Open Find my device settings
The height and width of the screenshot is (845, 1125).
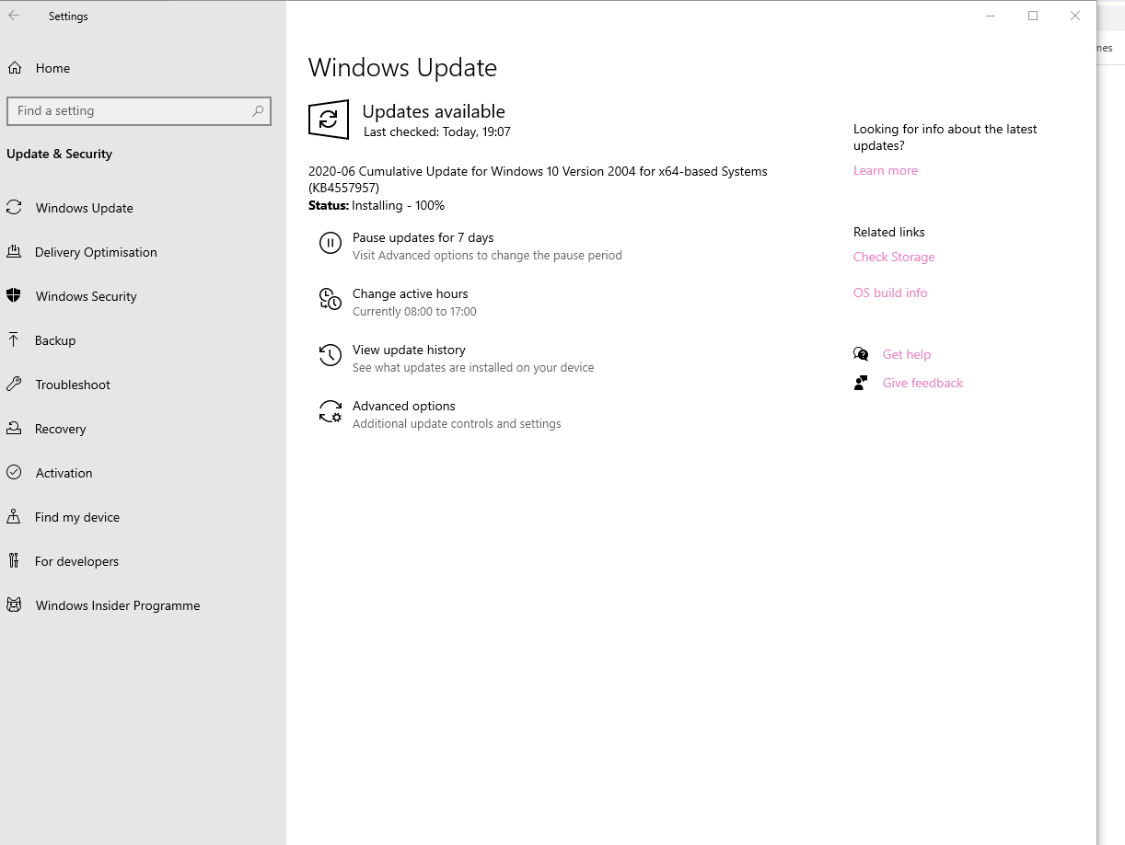[77, 517]
